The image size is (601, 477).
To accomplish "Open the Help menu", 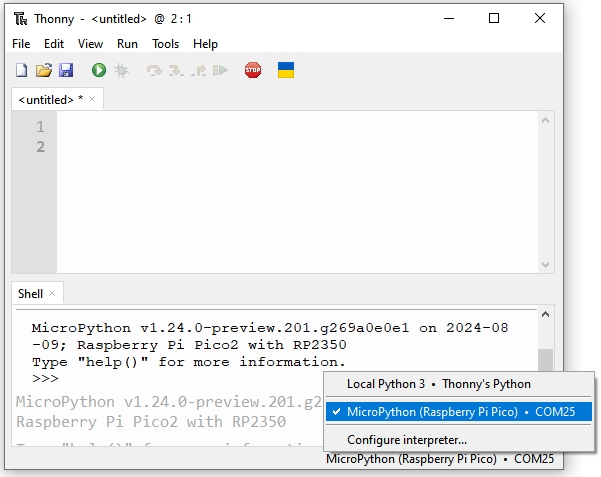I will click(205, 44).
